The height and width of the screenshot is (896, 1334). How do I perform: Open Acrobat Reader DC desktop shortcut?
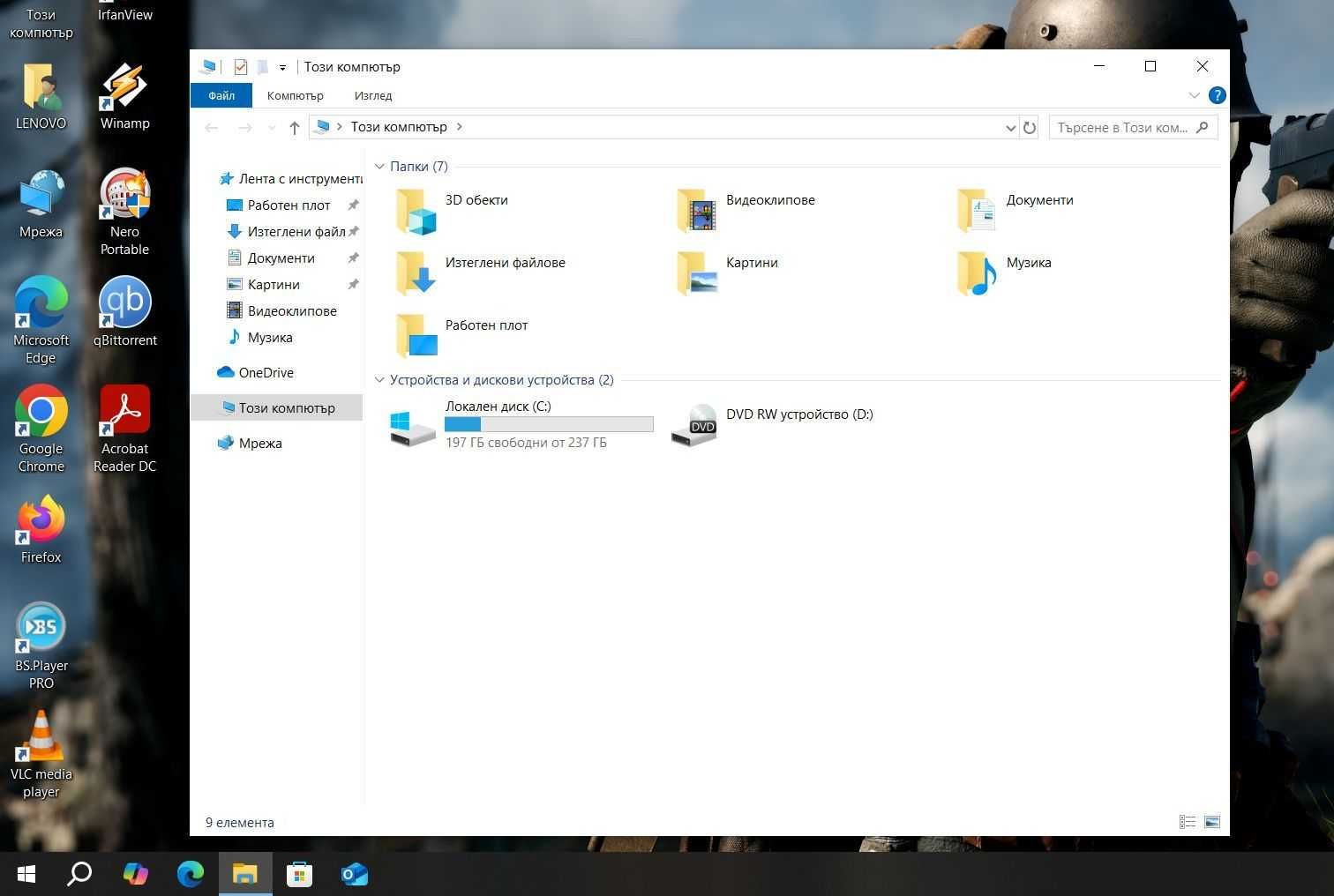[125, 429]
